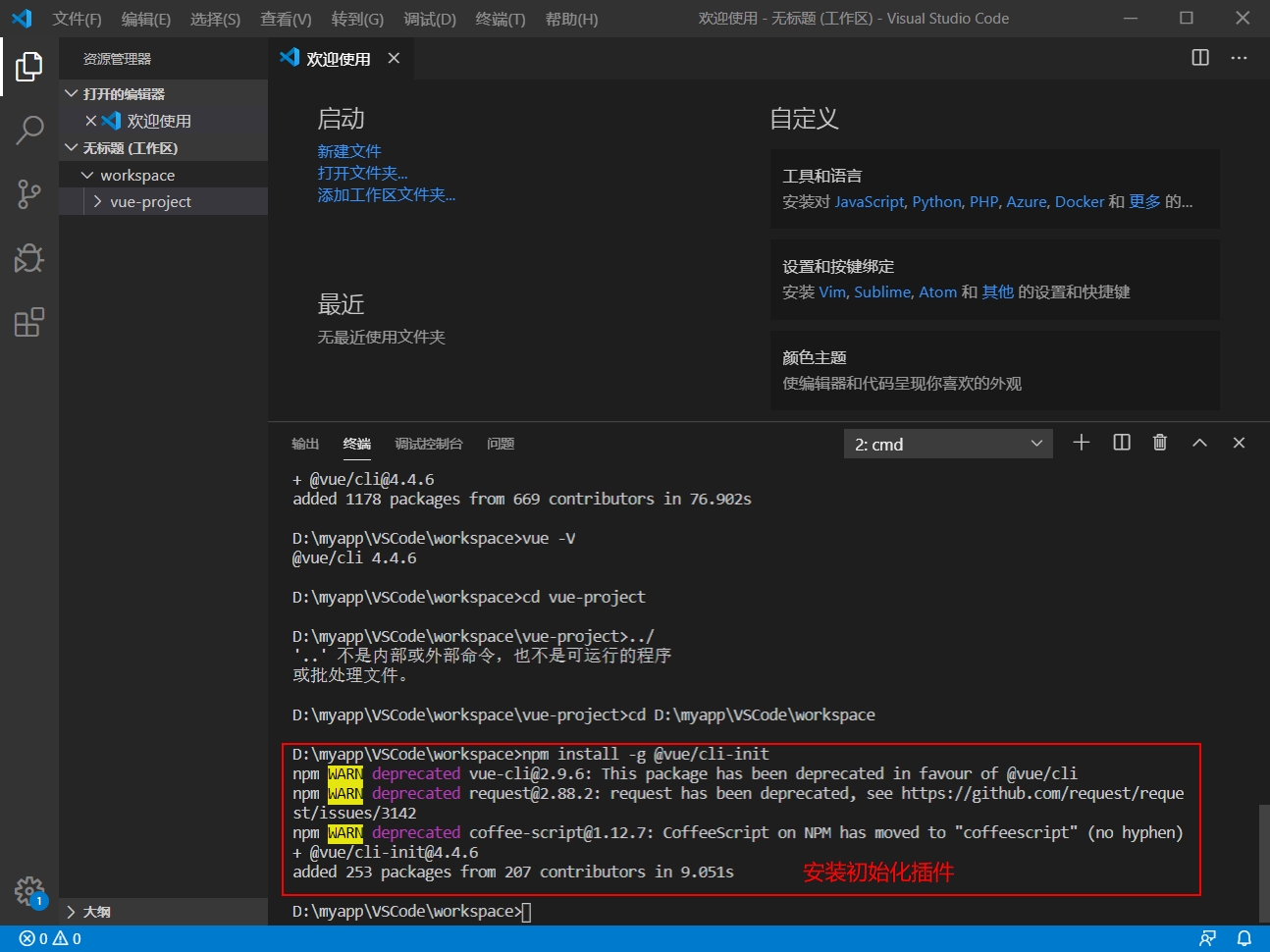Click the 新建文件 link
This screenshot has width=1270, height=952.
pos(348,151)
